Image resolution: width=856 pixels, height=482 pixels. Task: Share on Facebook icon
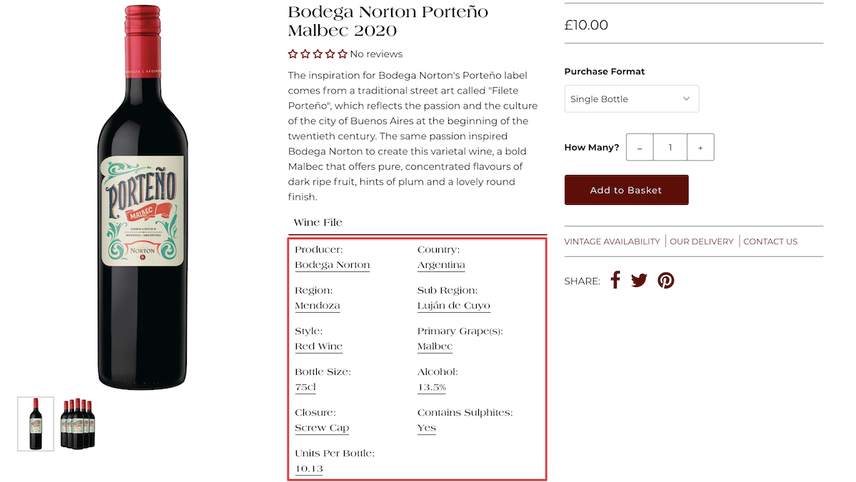pos(615,280)
